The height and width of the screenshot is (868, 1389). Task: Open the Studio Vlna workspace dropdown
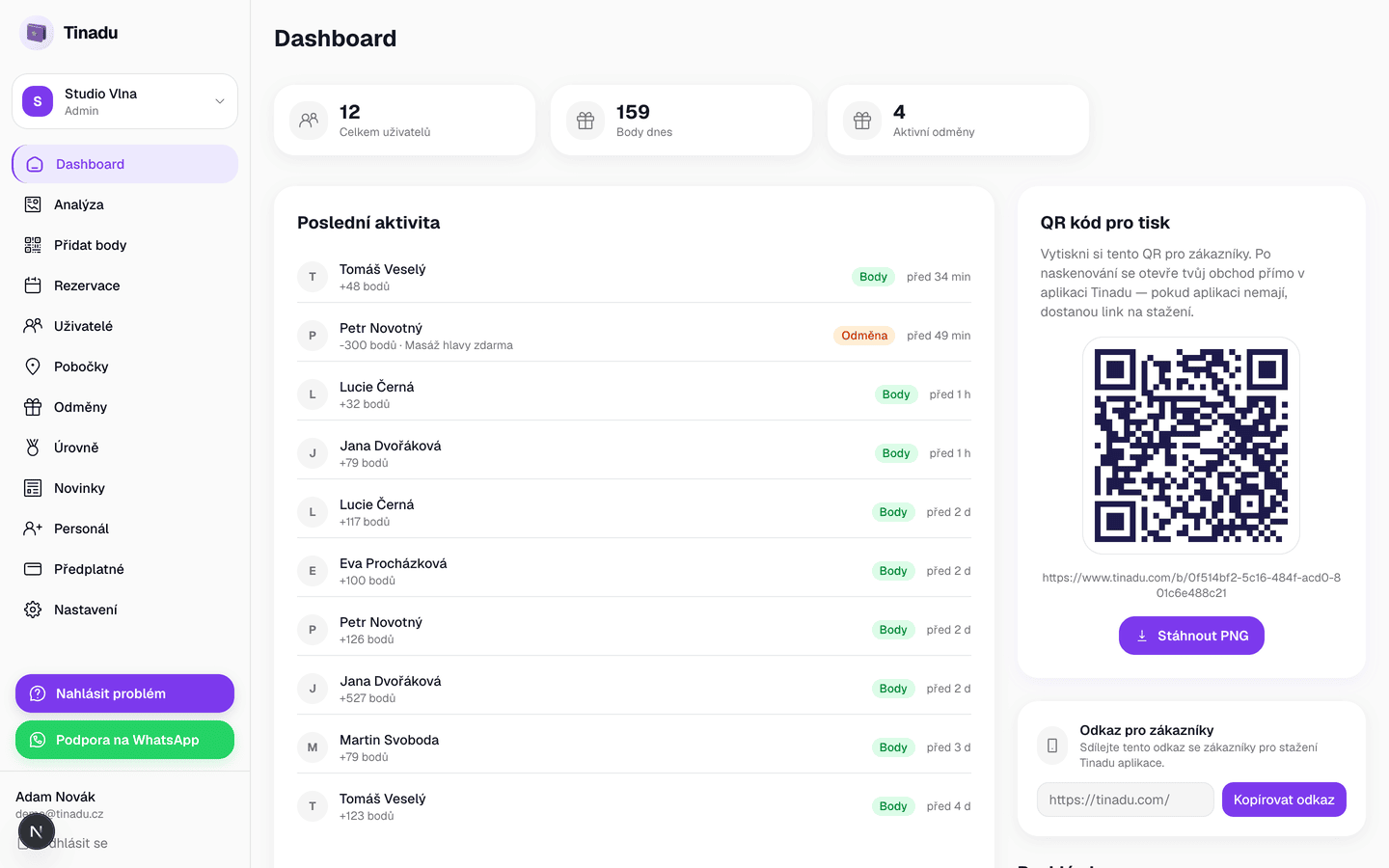(124, 101)
